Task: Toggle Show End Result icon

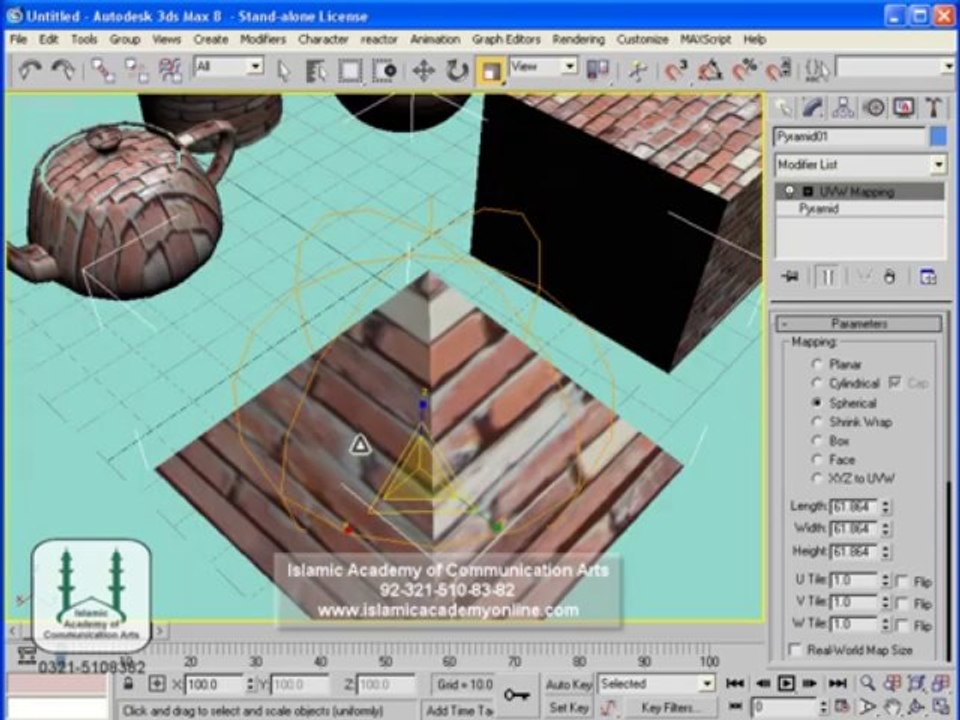Action: point(828,277)
